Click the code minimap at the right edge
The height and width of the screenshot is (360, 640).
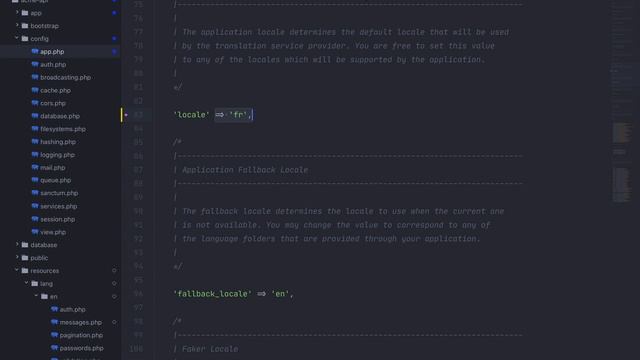click(x=621, y=102)
